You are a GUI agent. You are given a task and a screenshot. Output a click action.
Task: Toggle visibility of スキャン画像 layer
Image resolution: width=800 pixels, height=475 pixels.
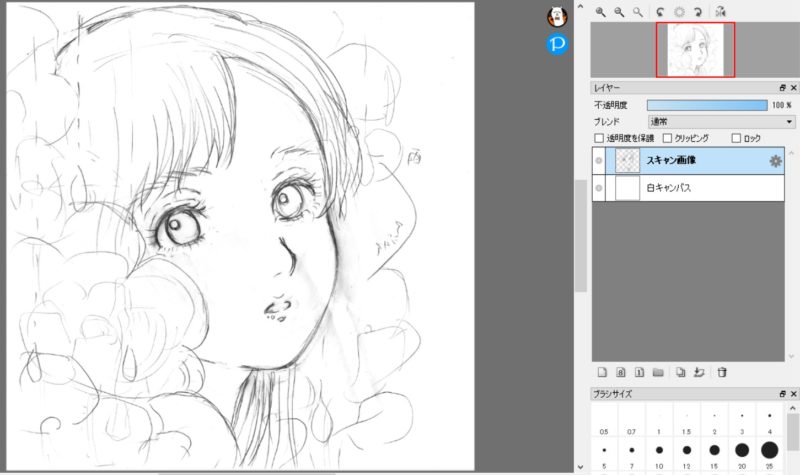click(599, 161)
